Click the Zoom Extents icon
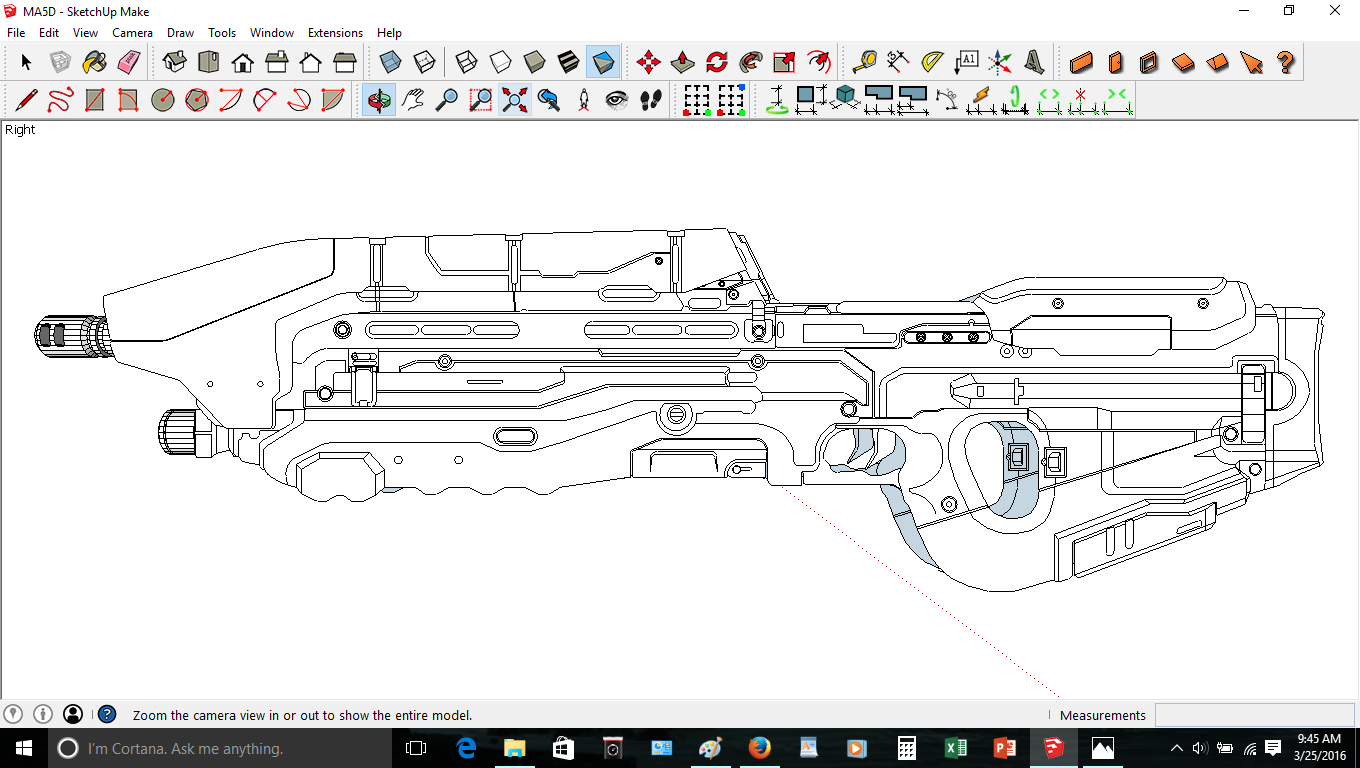Viewport: 1360px width, 768px height. (515, 100)
